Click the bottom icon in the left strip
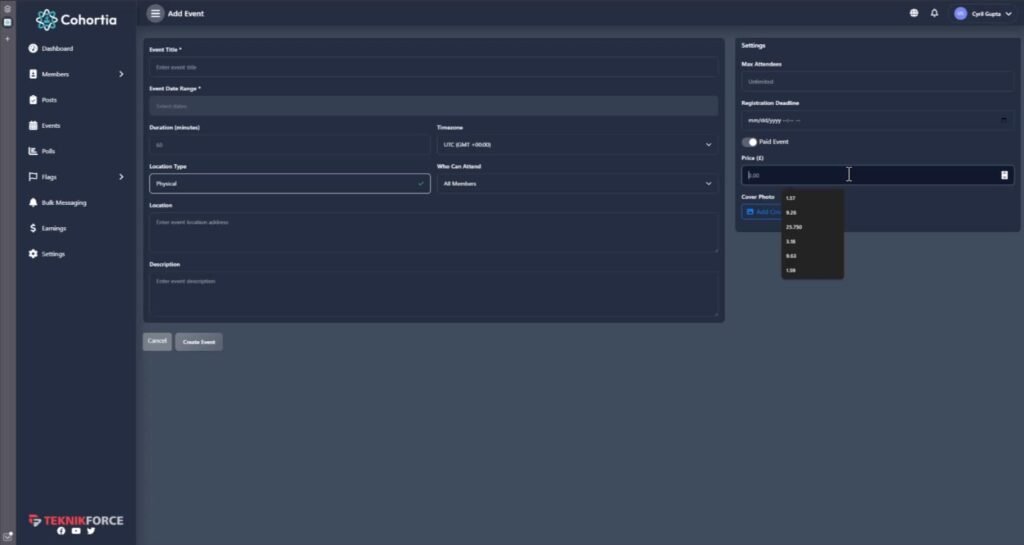The height and width of the screenshot is (545, 1024). (x=7, y=536)
